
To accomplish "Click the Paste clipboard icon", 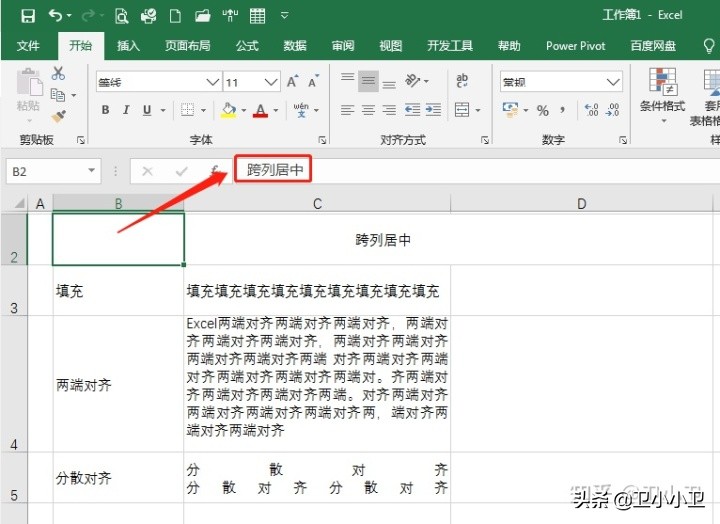I will (x=29, y=83).
